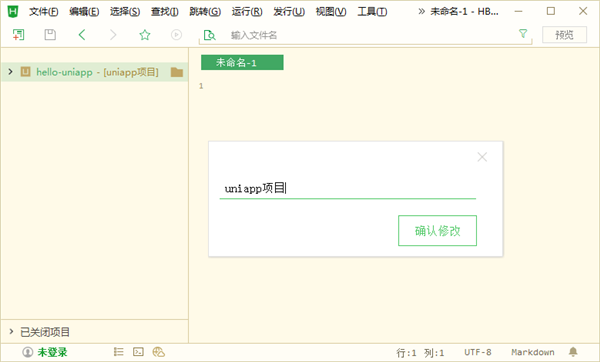Go back with the left arrow

click(x=82, y=35)
